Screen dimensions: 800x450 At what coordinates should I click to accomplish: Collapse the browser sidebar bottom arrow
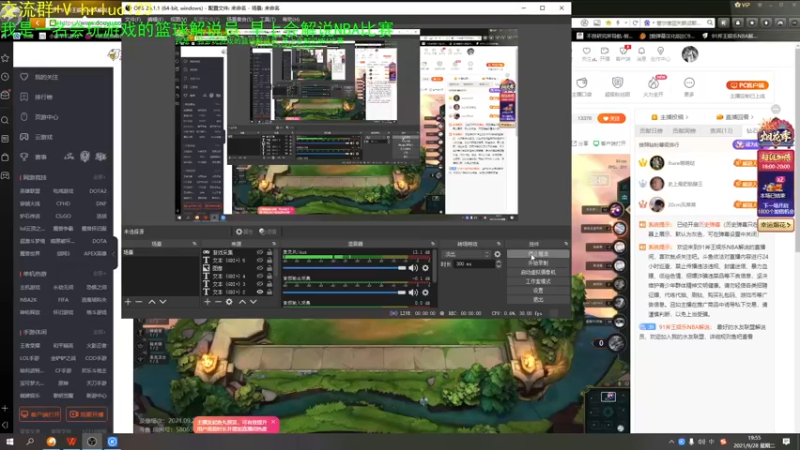[x=5, y=425]
